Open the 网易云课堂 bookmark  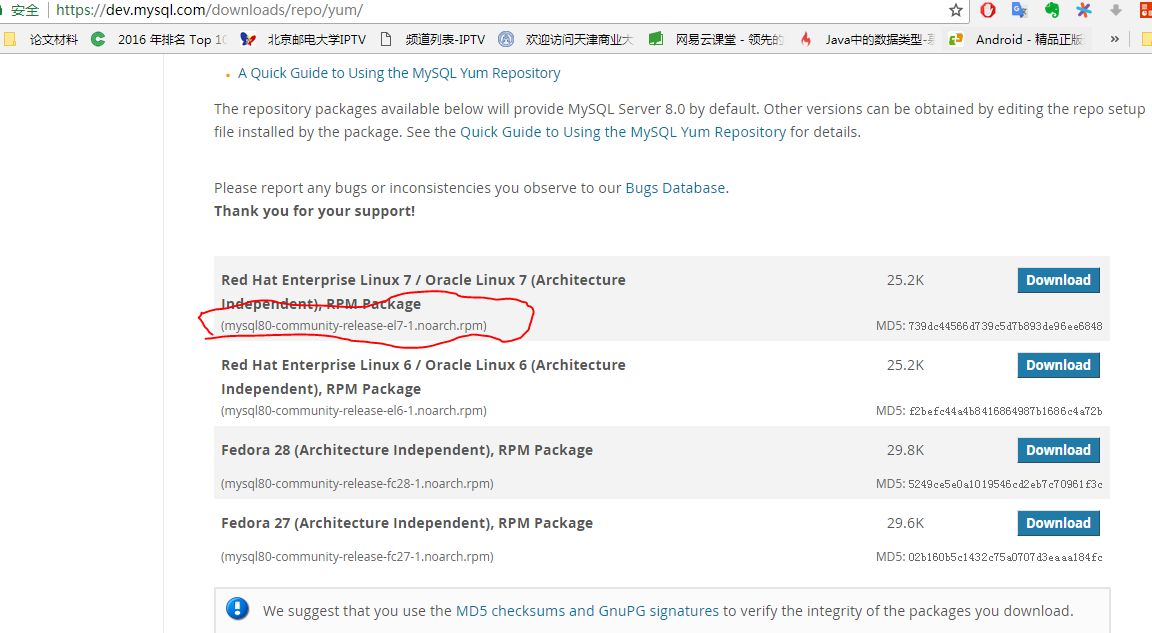pos(716,40)
